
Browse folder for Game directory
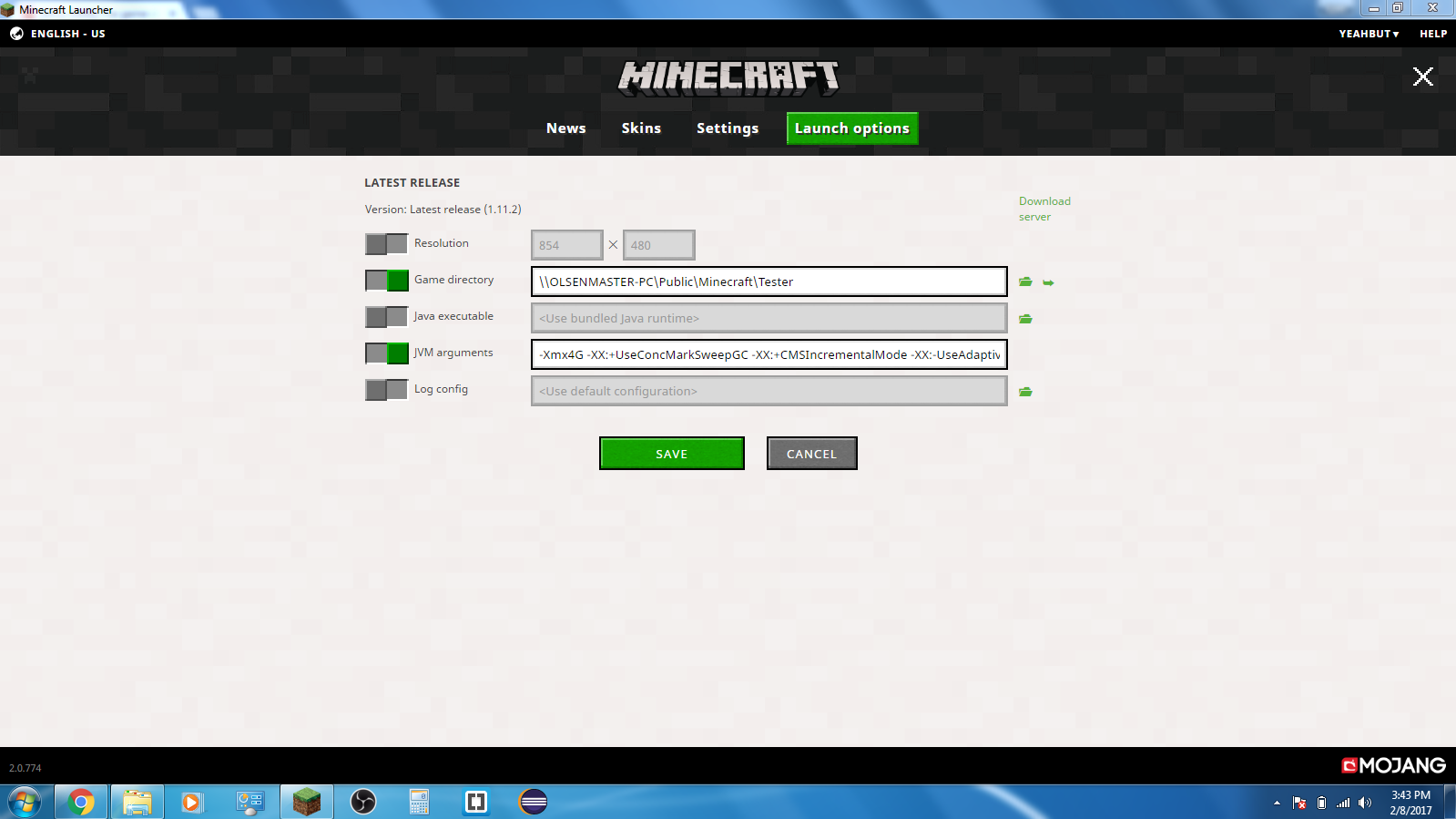(x=1025, y=282)
